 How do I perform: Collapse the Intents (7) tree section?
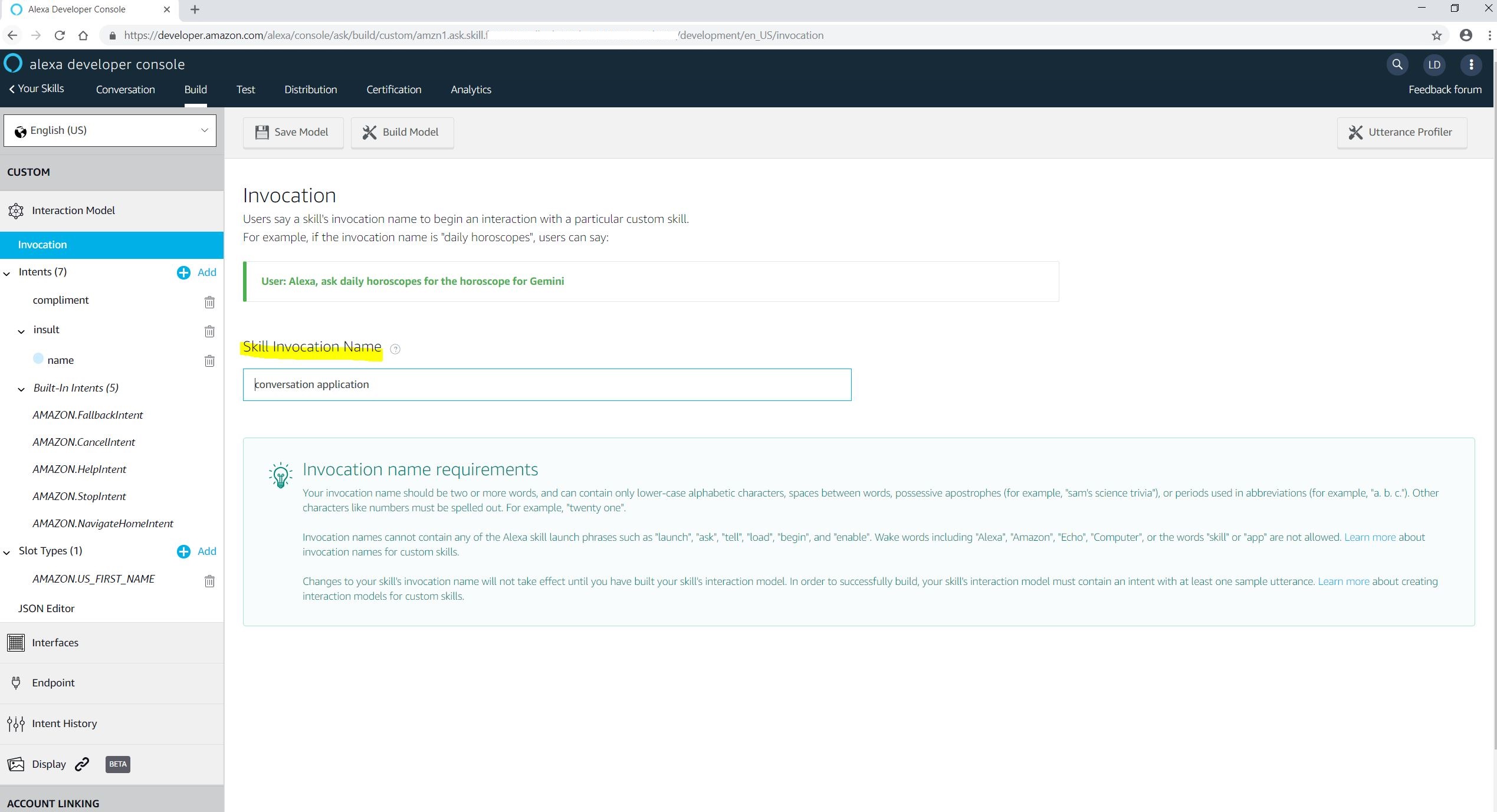tap(7, 274)
